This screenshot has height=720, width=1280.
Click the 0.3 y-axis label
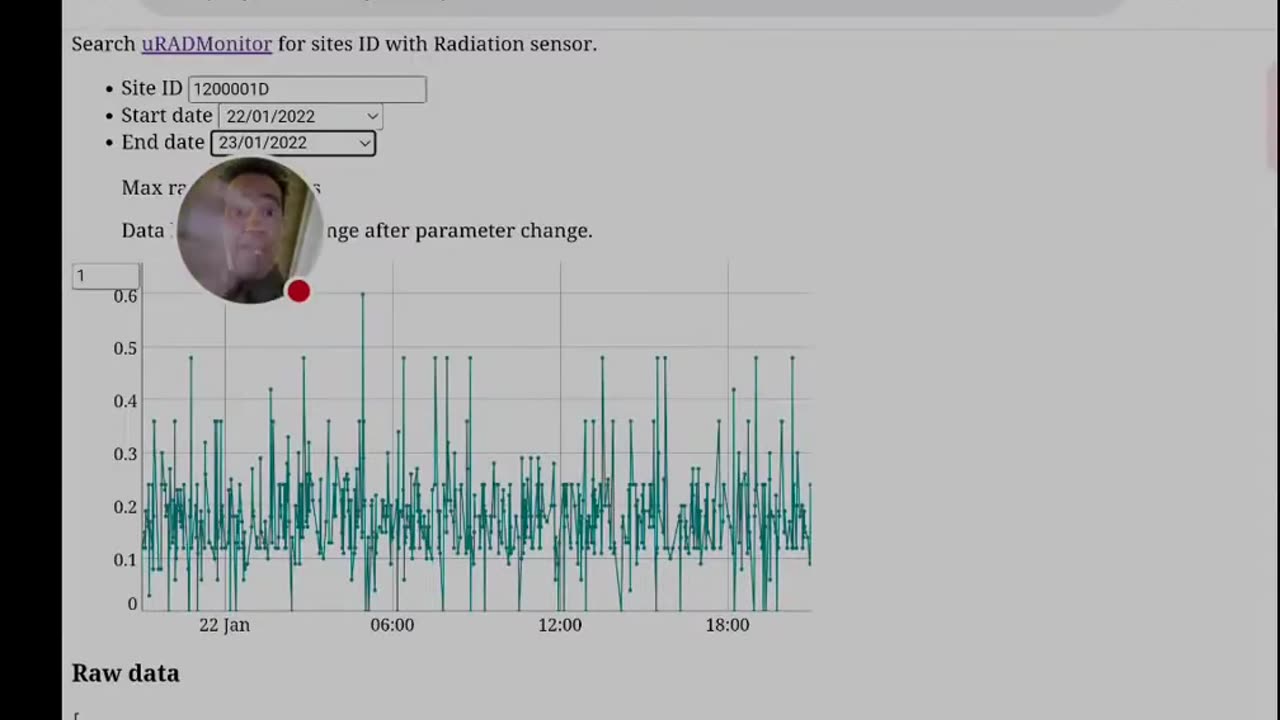pyautogui.click(x=125, y=454)
